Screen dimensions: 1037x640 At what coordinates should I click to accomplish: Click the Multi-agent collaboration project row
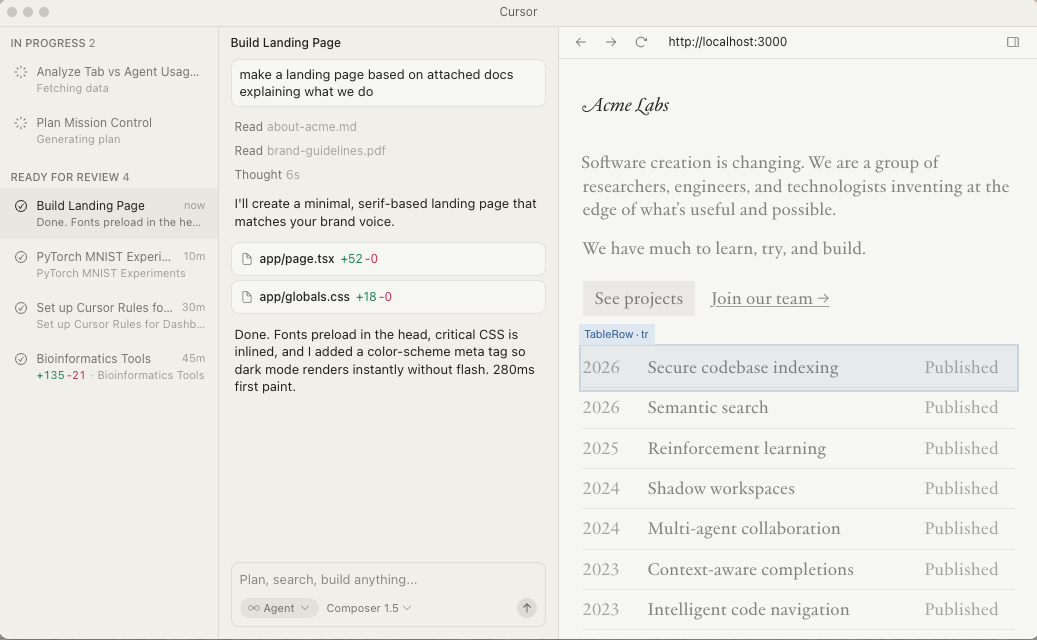click(x=799, y=529)
